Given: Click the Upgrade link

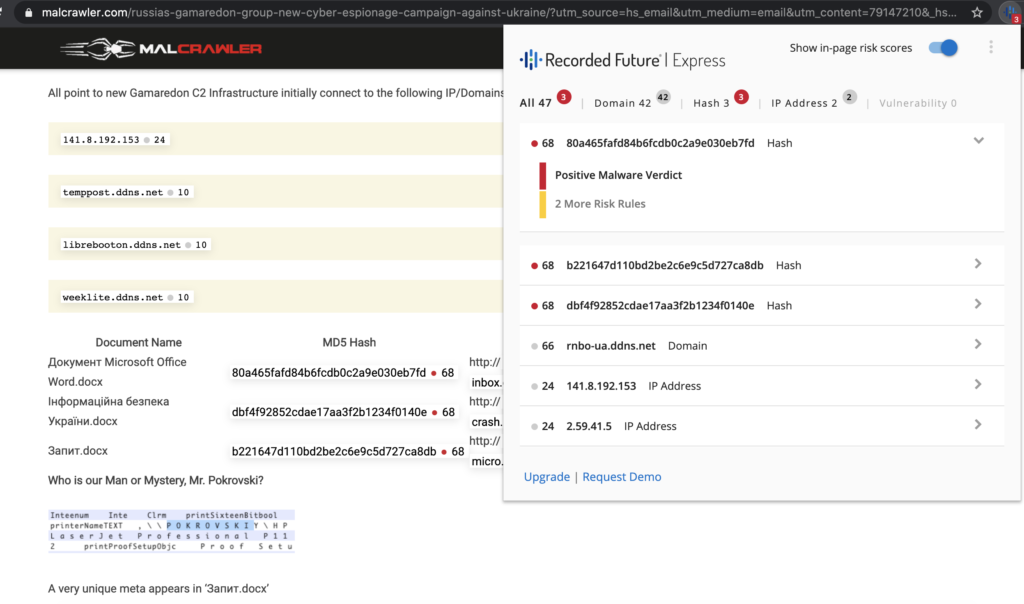Looking at the screenshot, I should (546, 477).
